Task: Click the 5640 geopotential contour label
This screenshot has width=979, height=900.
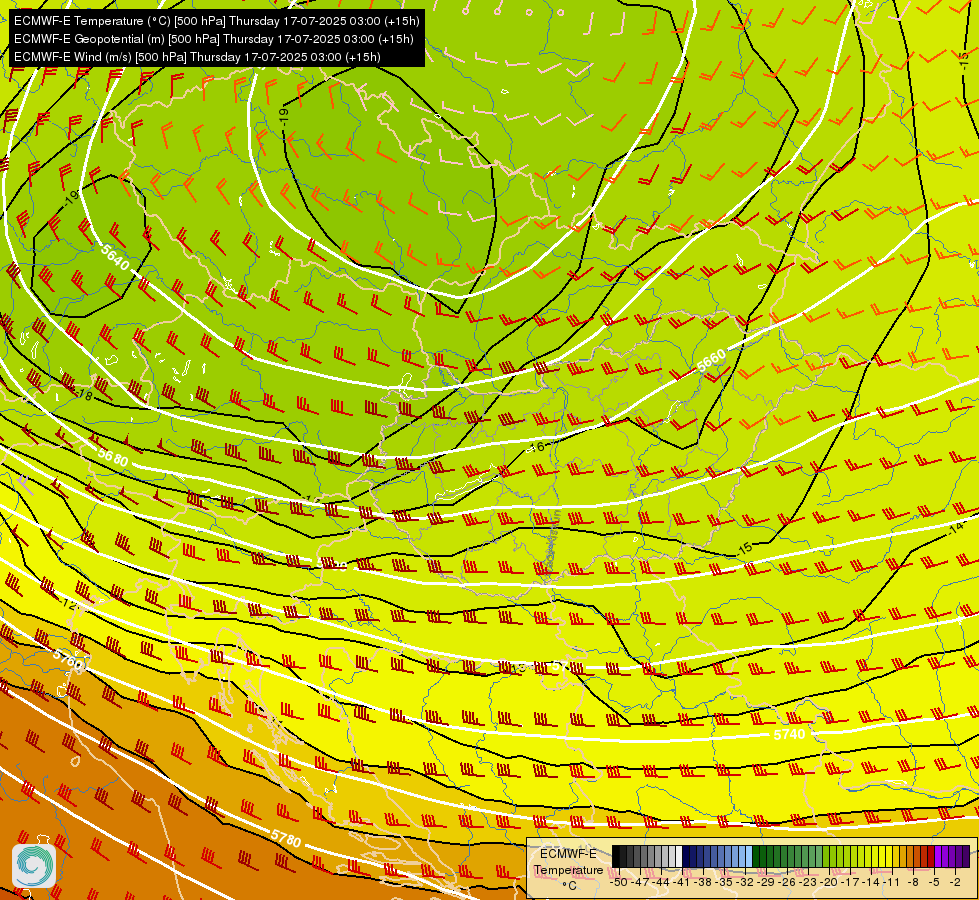Action: (x=116, y=257)
